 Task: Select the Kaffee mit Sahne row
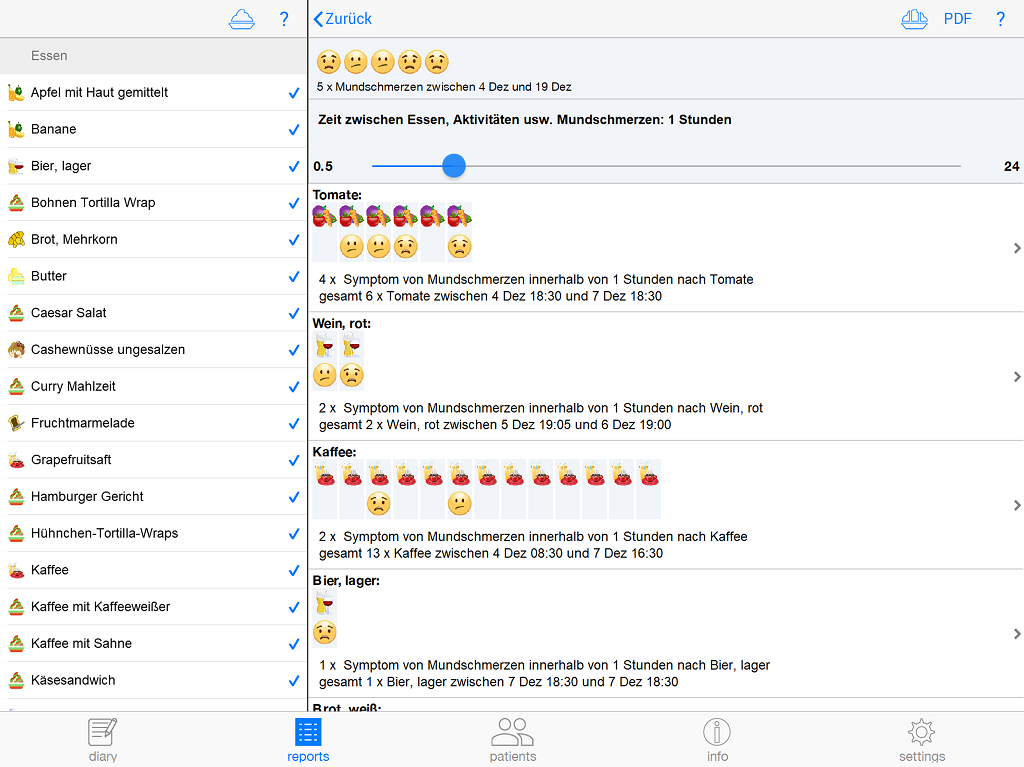(153, 644)
